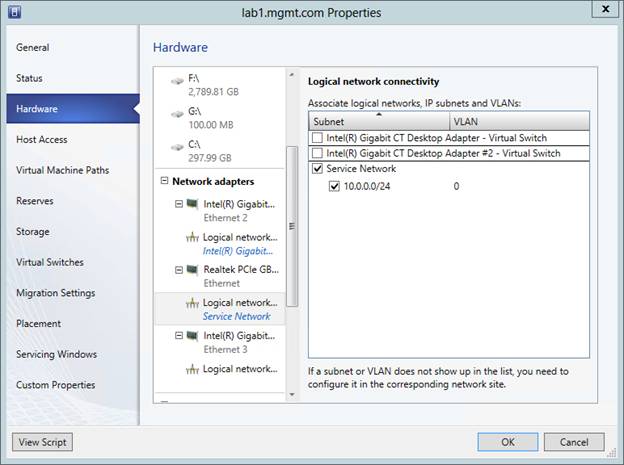Collapse the Network adapters section
Image resolution: width=624 pixels, height=465 pixels.
tap(164, 181)
